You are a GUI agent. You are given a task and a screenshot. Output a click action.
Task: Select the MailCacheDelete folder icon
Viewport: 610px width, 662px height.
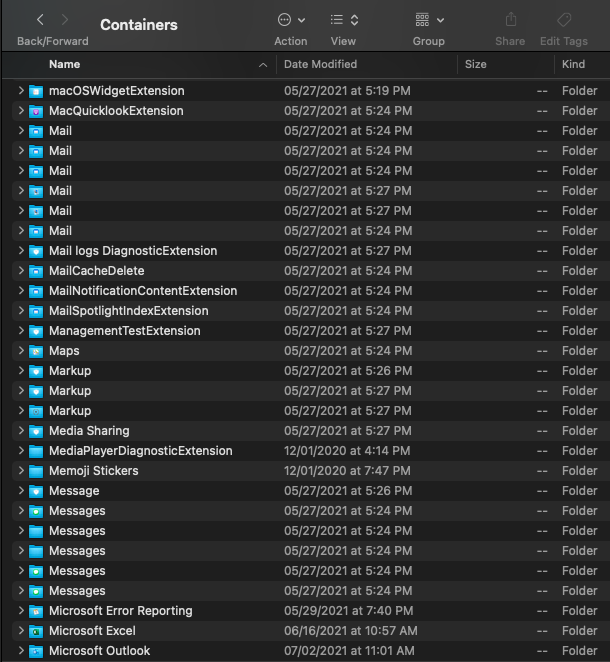[36, 271]
